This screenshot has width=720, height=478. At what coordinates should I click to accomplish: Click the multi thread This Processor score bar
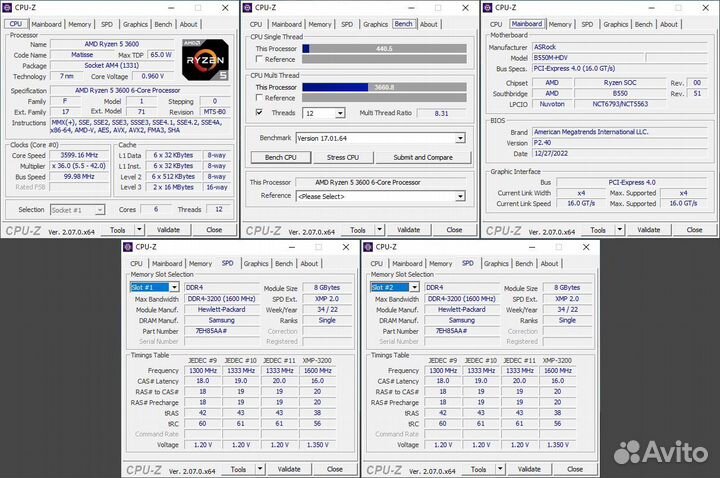tap(384, 87)
